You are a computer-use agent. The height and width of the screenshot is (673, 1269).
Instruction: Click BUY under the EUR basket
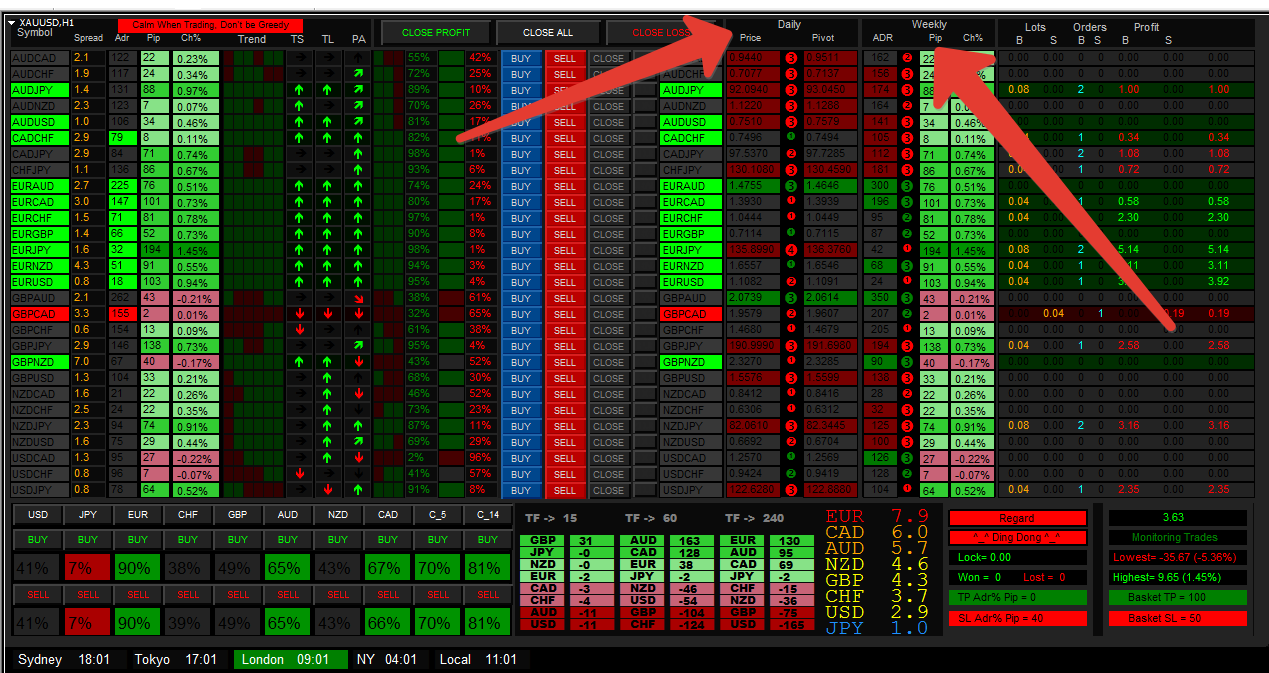138,540
